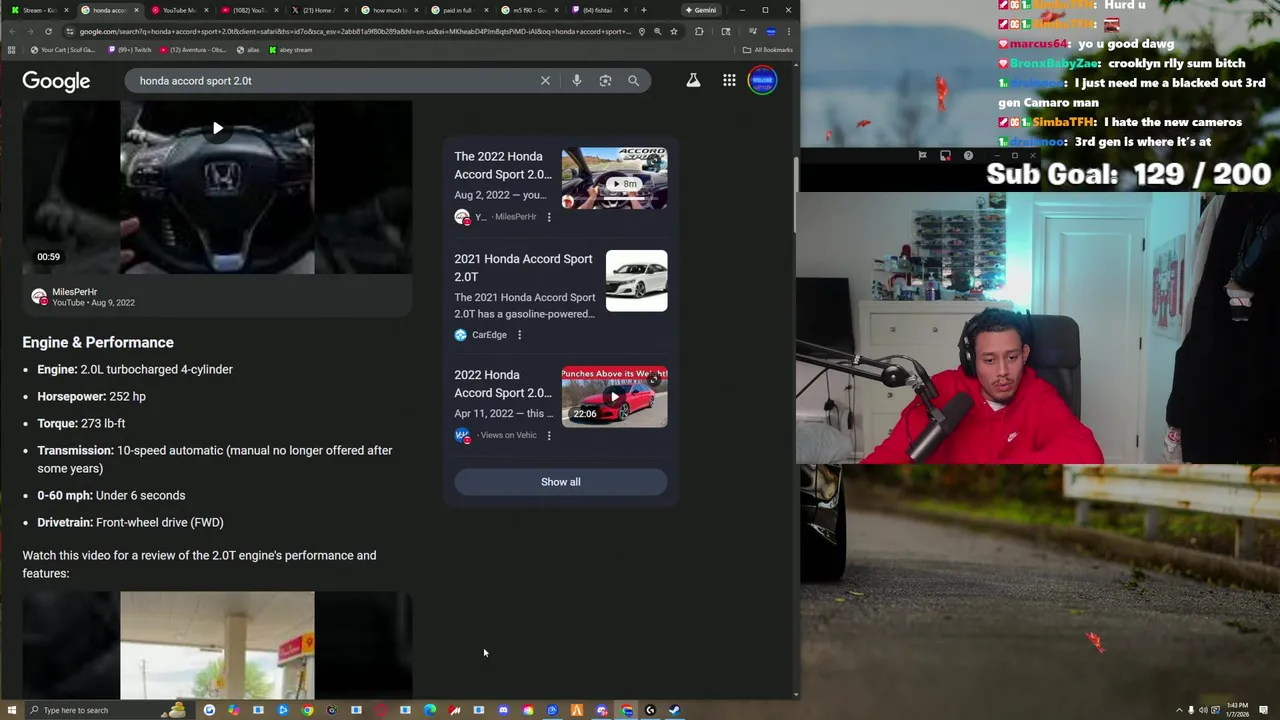The image size is (1280, 720).
Task: Play the MilesPerHr 00:59 video
Action: click(x=217, y=128)
